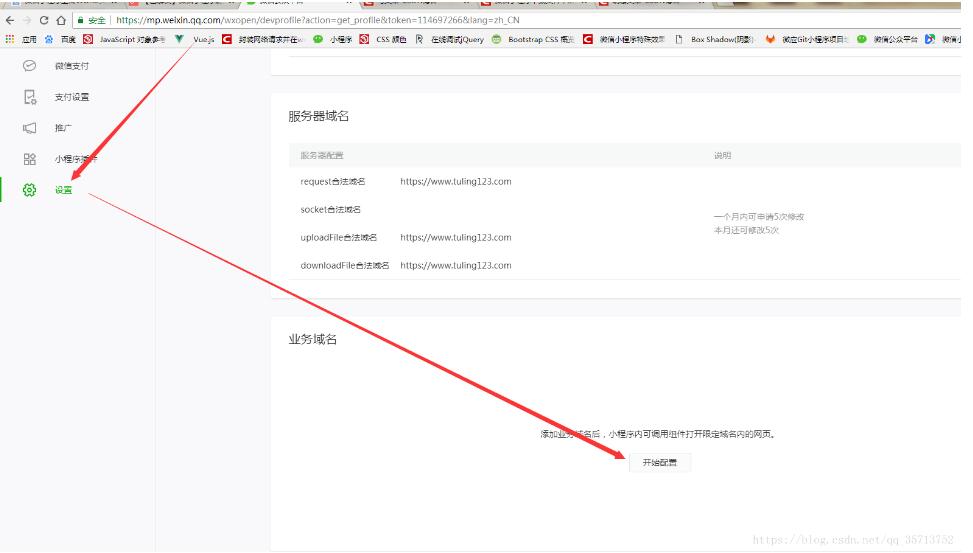The image size is (973, 553).
Task: Click the 一个月内可申请5次修改 note
Action: click(759, 217)
